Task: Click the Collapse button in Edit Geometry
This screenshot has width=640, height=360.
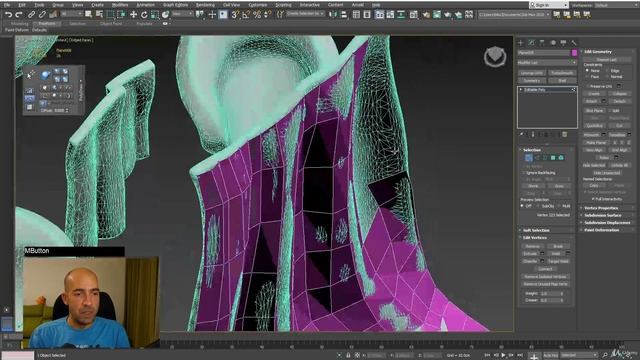Action: (619, 93)
